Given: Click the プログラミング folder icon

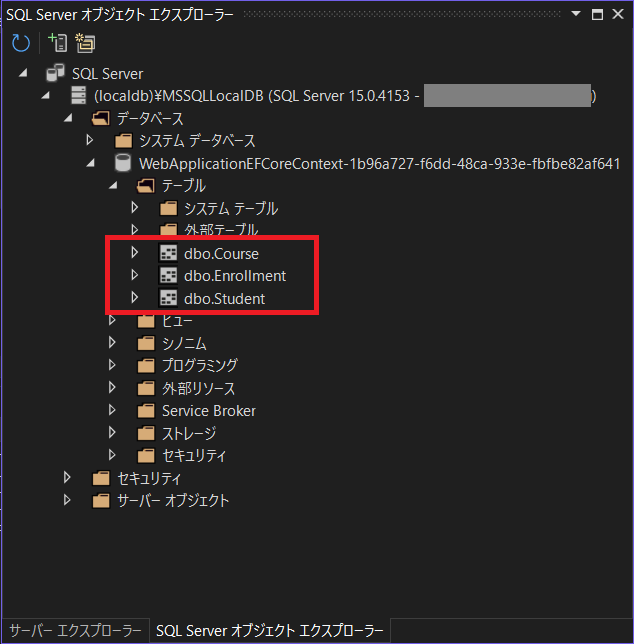Looking at the screenshot, I should coord(146,365).
